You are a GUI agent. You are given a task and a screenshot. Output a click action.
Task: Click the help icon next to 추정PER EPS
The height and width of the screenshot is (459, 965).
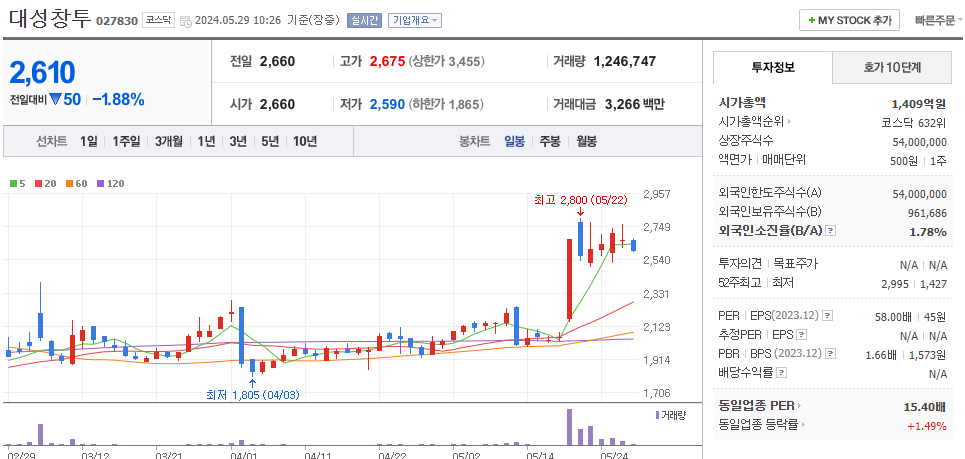(x=801, y=335)
